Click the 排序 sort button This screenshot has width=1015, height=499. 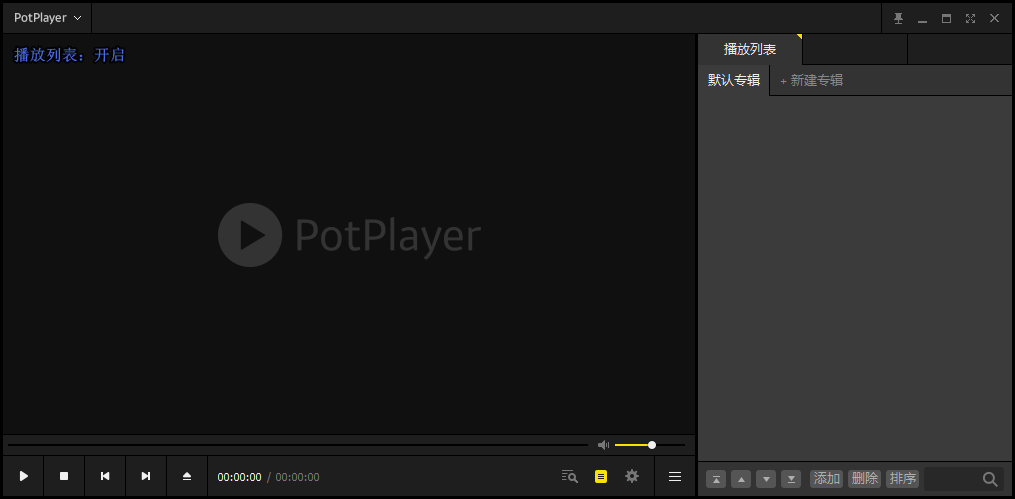pyautogui.click(x=902, y=479)
